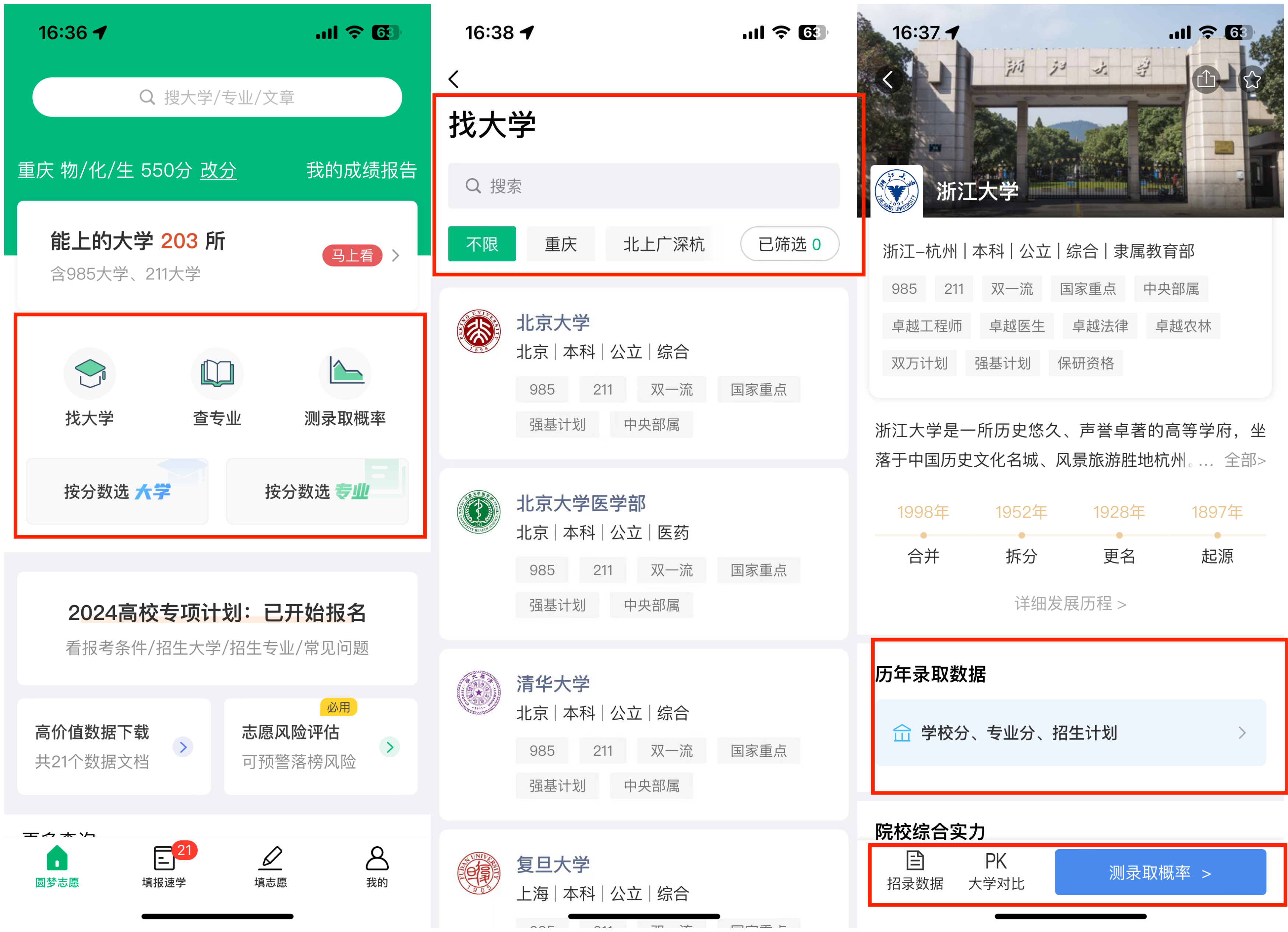This screenshot has width=1288, height=932.
Task: Open the 已筛选 0 filter selector
Action: (x=789, y=244)
